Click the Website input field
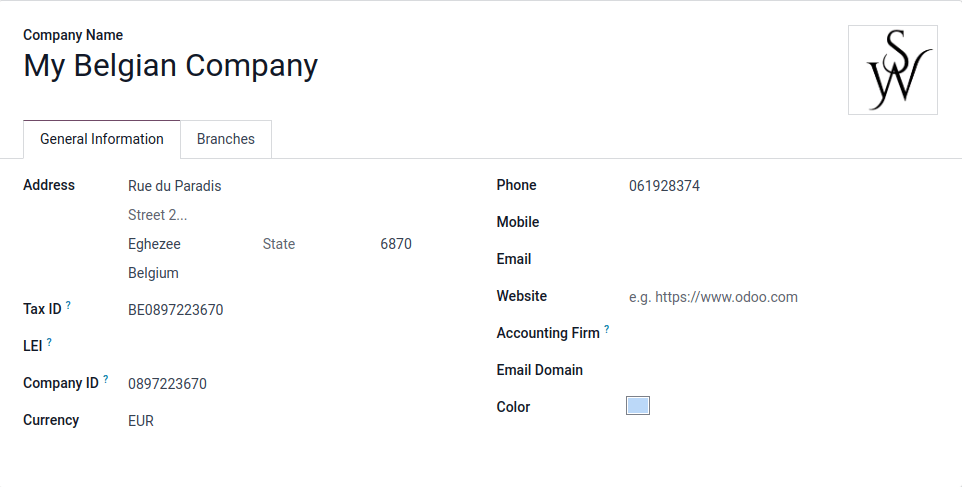The image size is (962, 487). click(x=760, y=297)
